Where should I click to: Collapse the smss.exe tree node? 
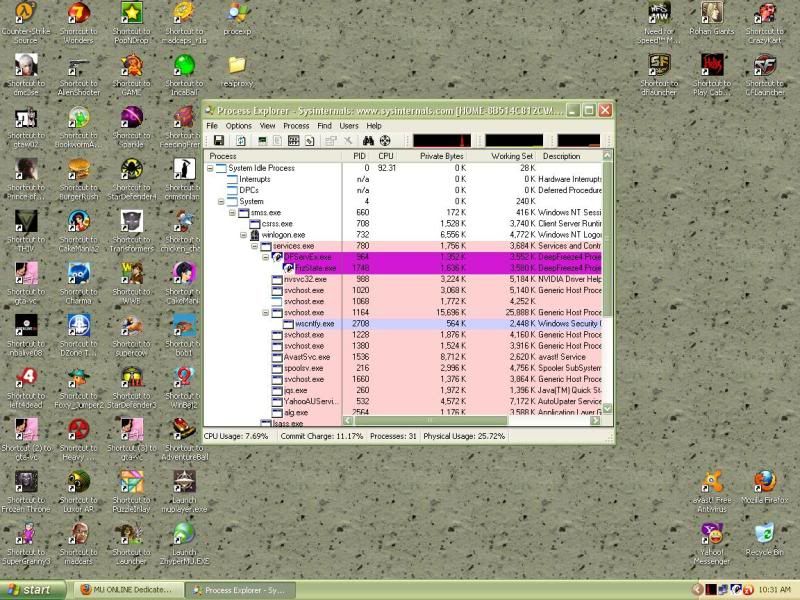[x=233, y=213]
